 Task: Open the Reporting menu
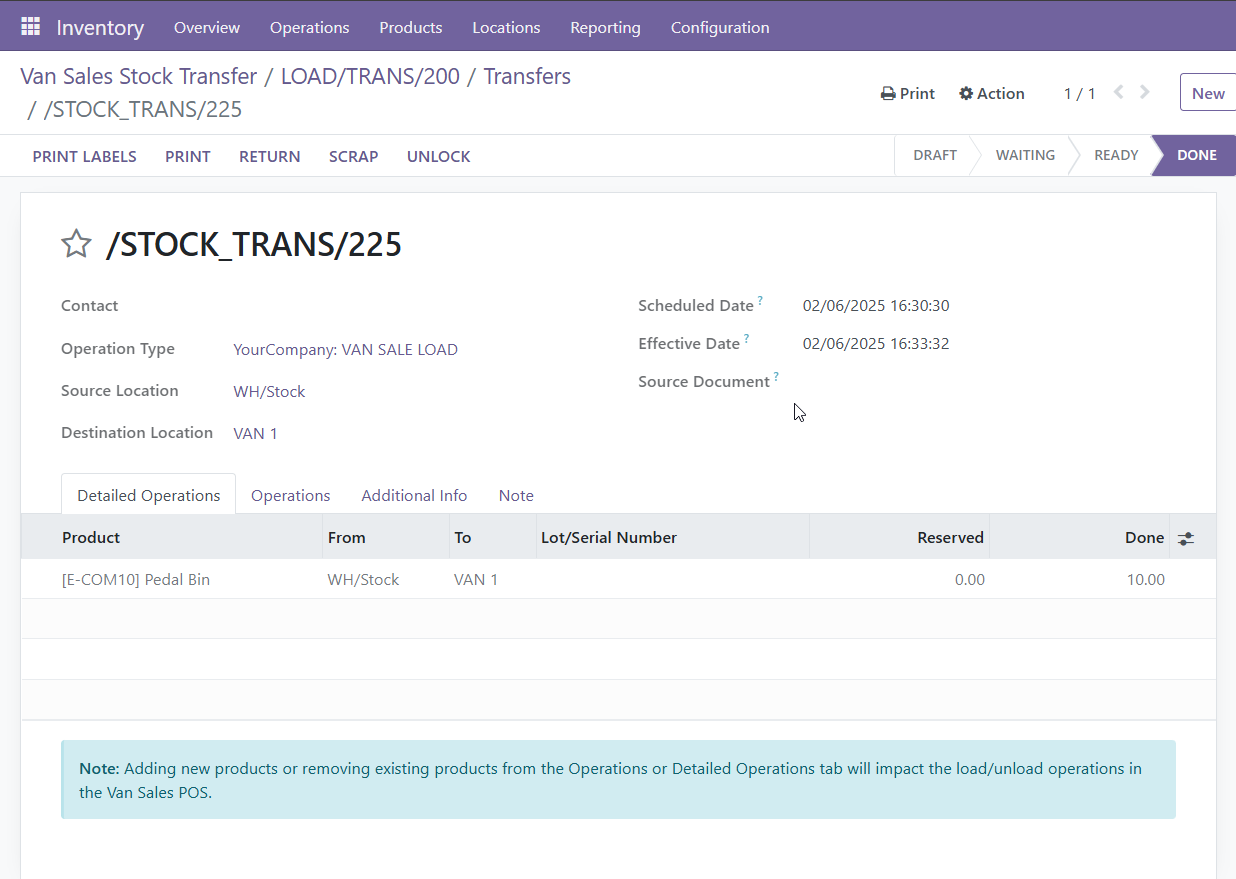[605, 27]
